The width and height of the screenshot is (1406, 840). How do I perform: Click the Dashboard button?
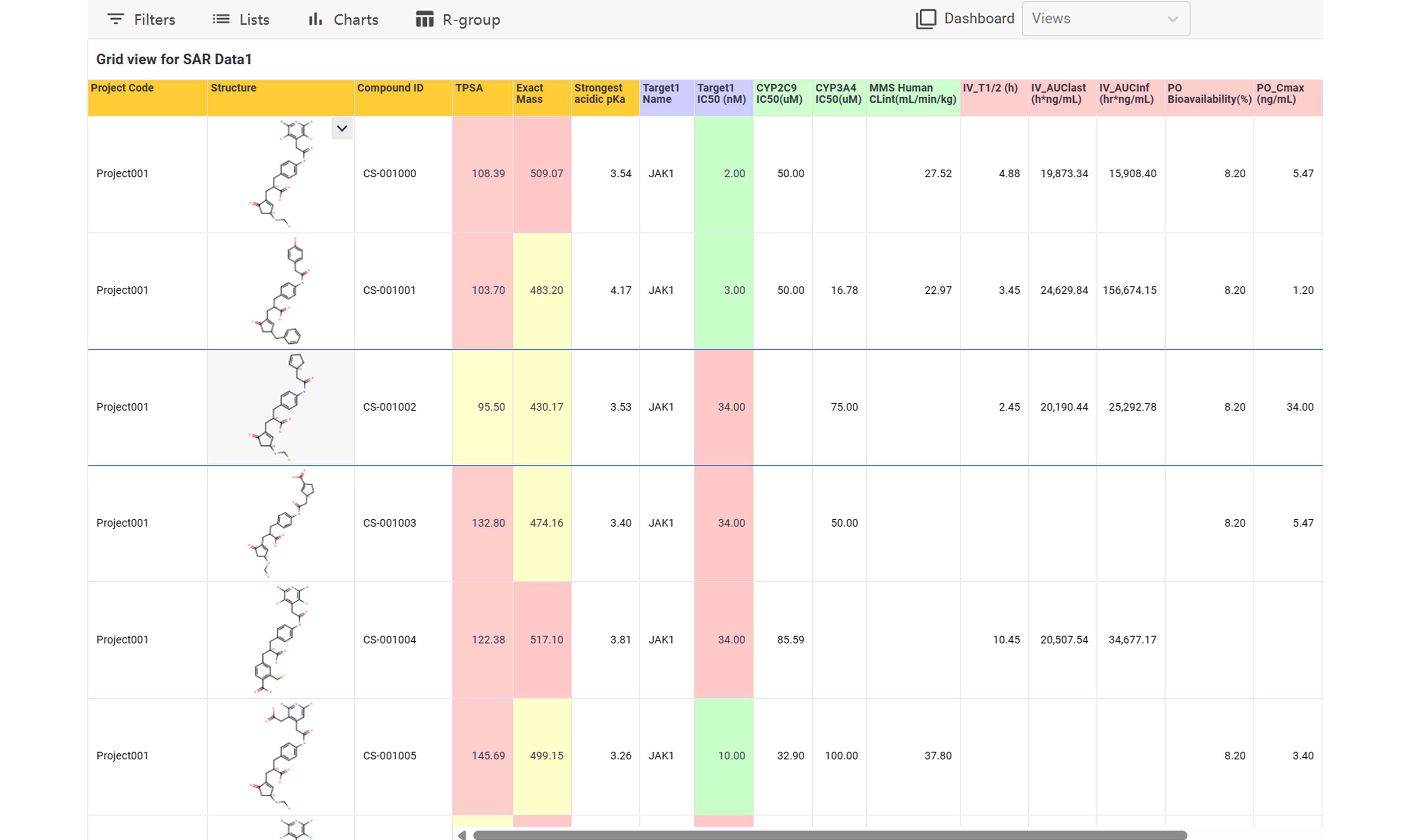tap(965, 19)
